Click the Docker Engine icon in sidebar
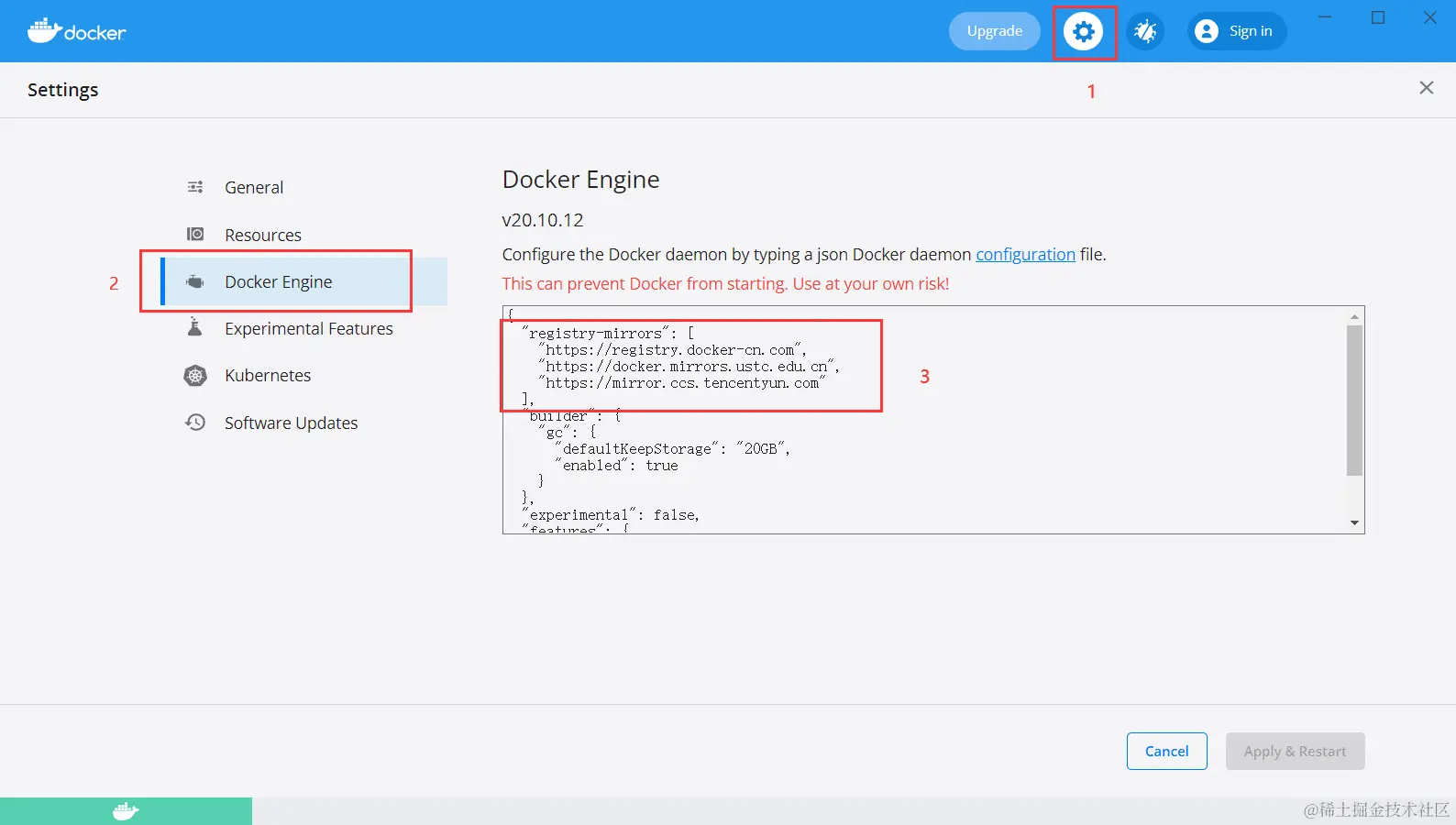The height and width of the screenshot is (825, 1456). click(195, 281)
